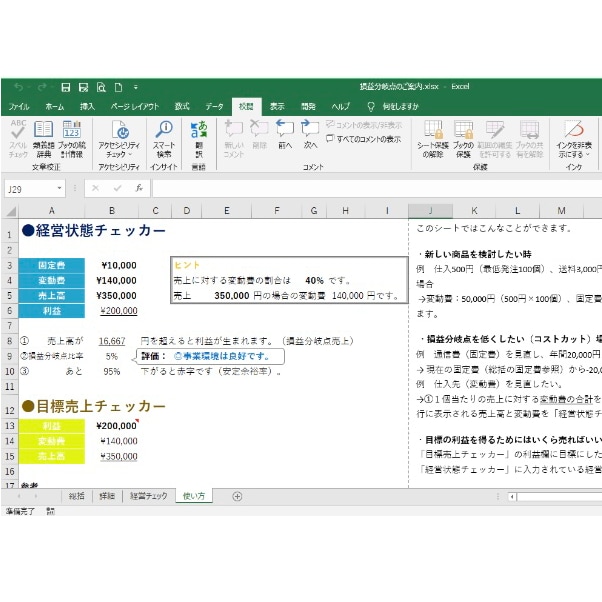Click the Save As icon in quick access toolbar
The width and height of the screenshot is (602, 602).
[x=83, y=88]
